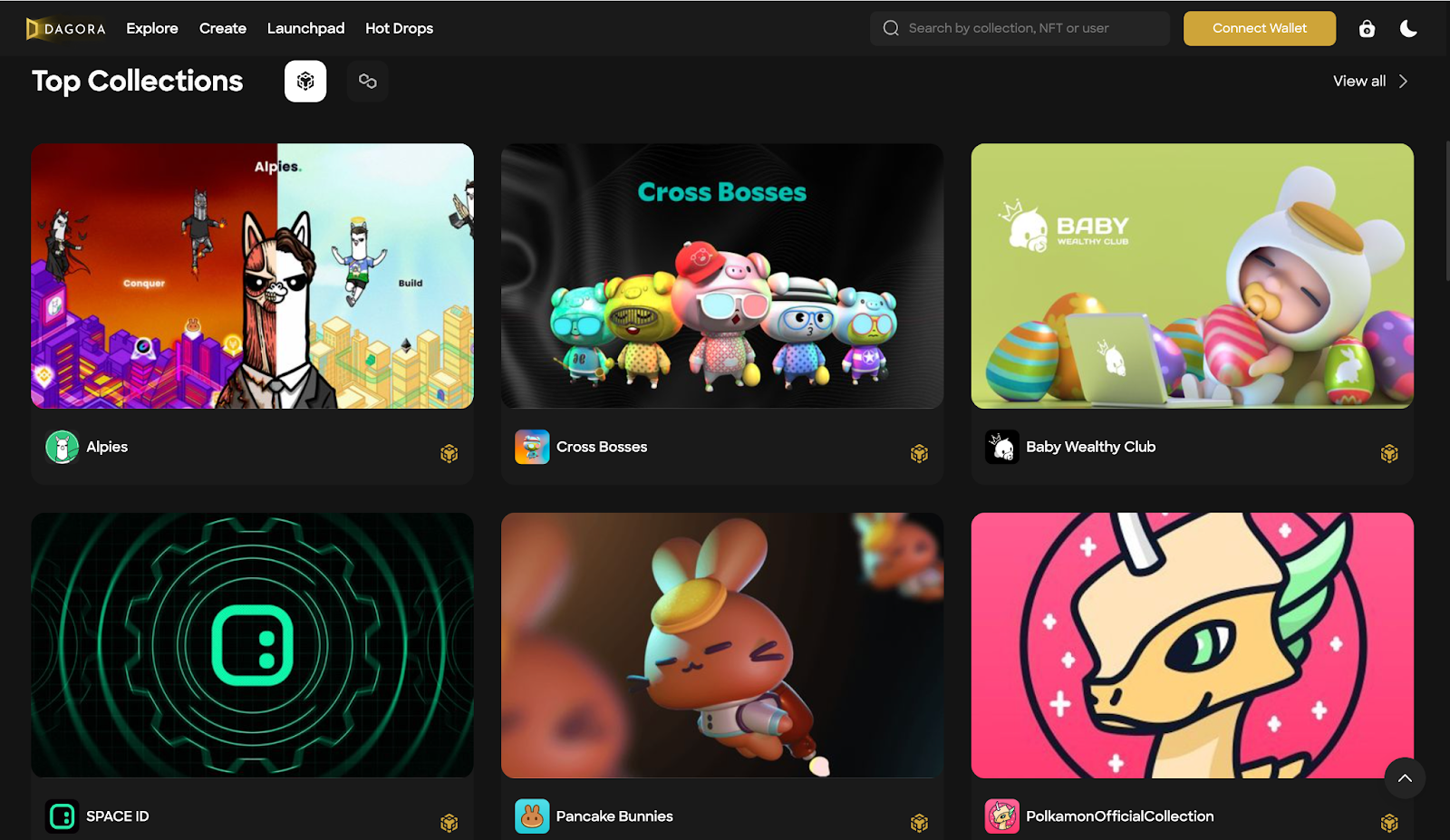Open the Create page
Screen dimensions: 1450x840
click(x=223, y=28)
